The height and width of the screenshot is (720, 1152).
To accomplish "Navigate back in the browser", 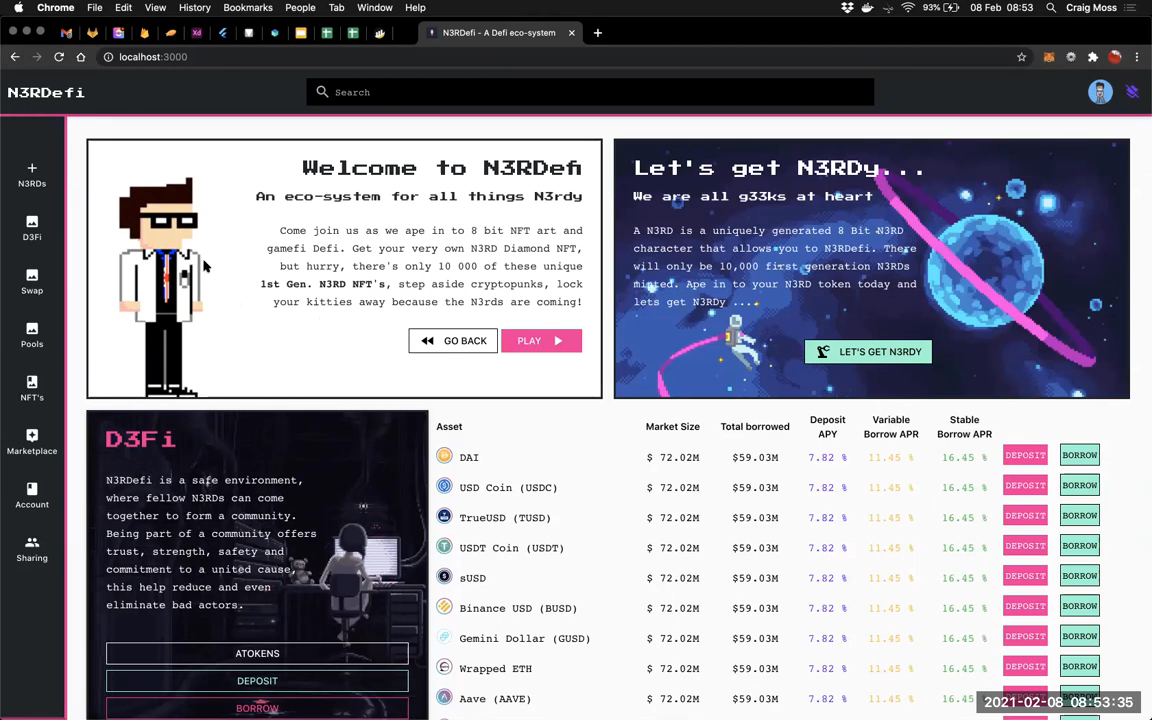I will tap(15, 57).
